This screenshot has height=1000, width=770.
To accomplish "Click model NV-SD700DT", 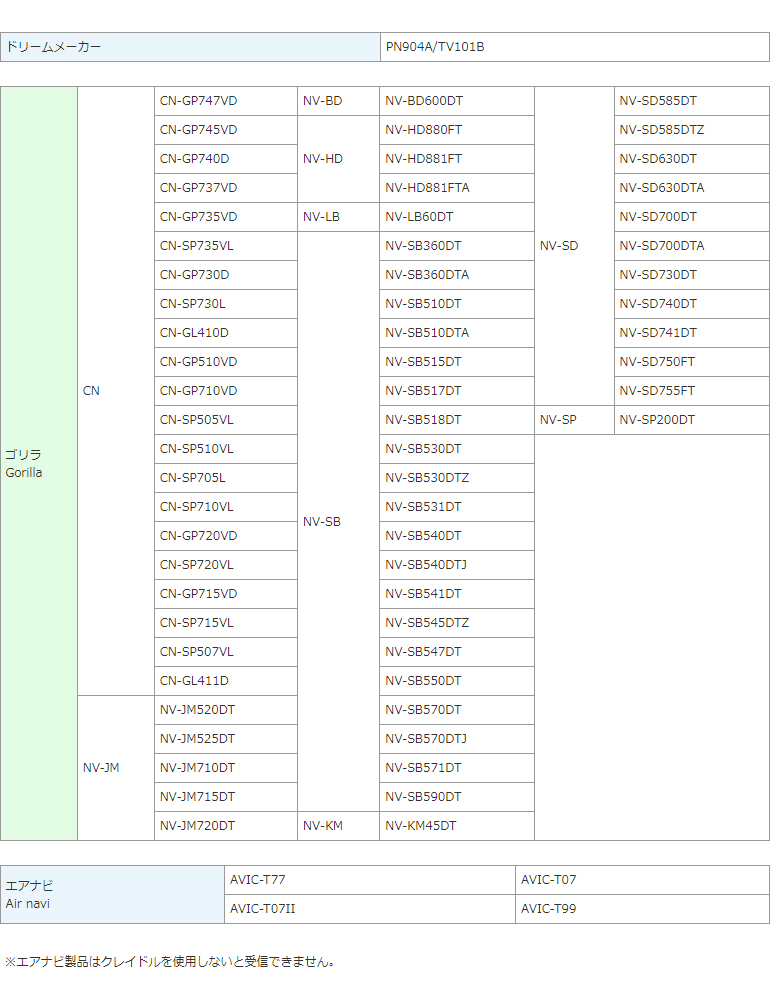I will pyautogui.click(x=692, y=217).
